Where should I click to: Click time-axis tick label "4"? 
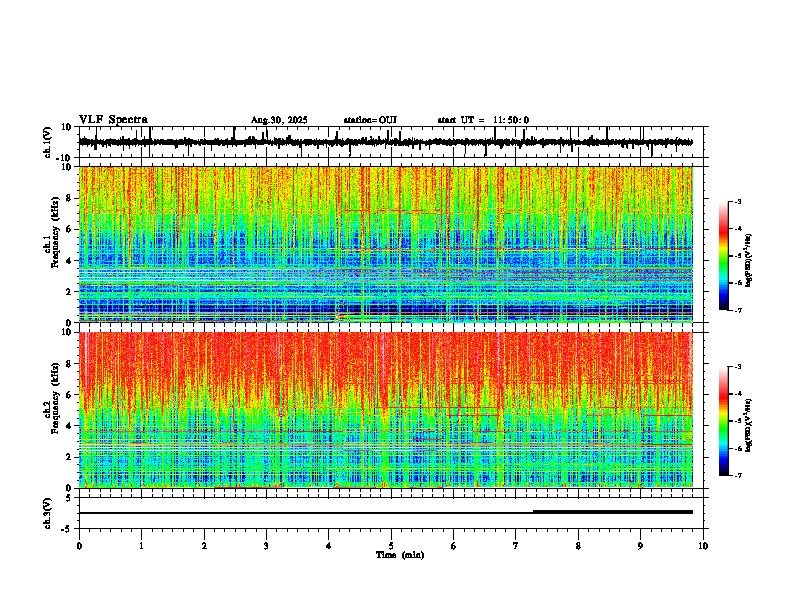coord(329,546)
